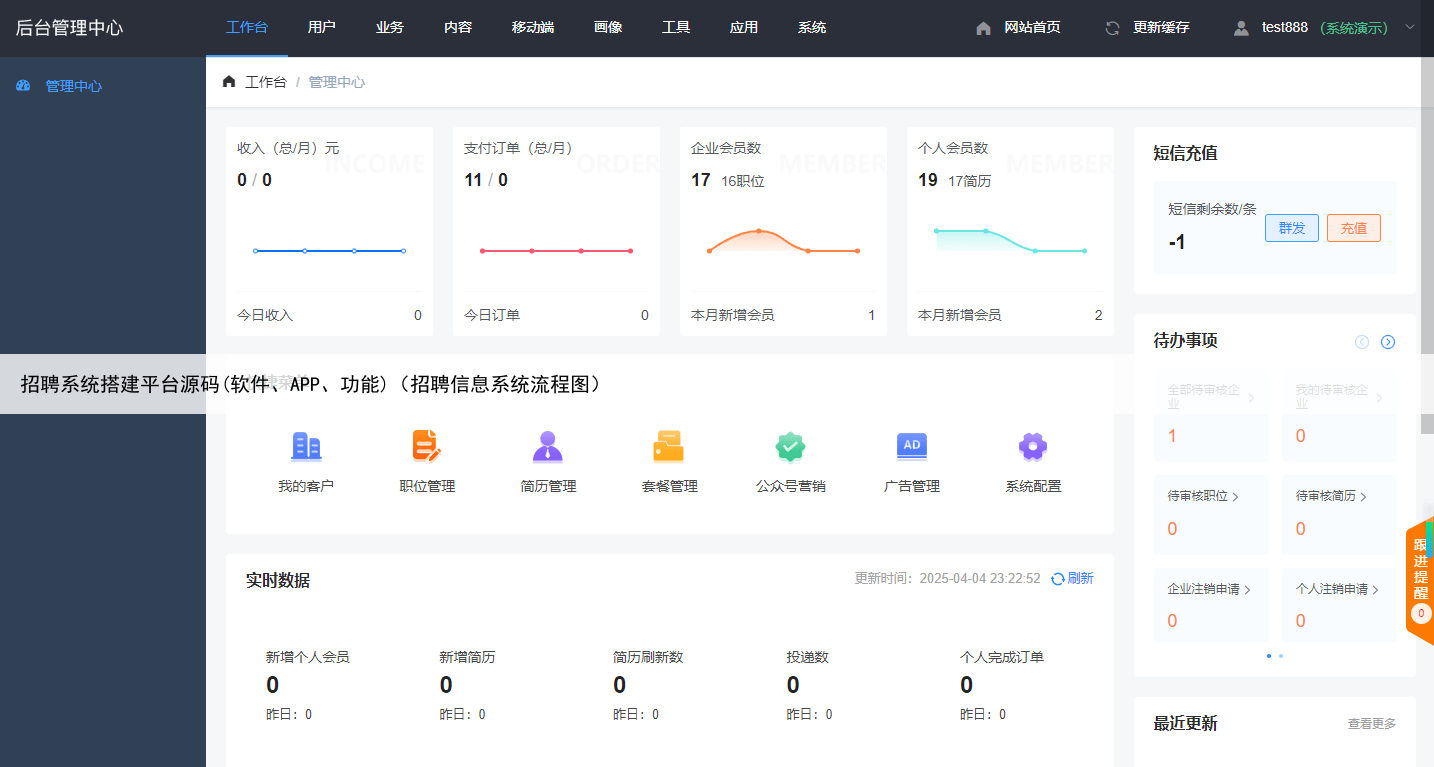Open the 公众号营销 shortcut icon
This screenshot has width=1434, height=767.
790,447
